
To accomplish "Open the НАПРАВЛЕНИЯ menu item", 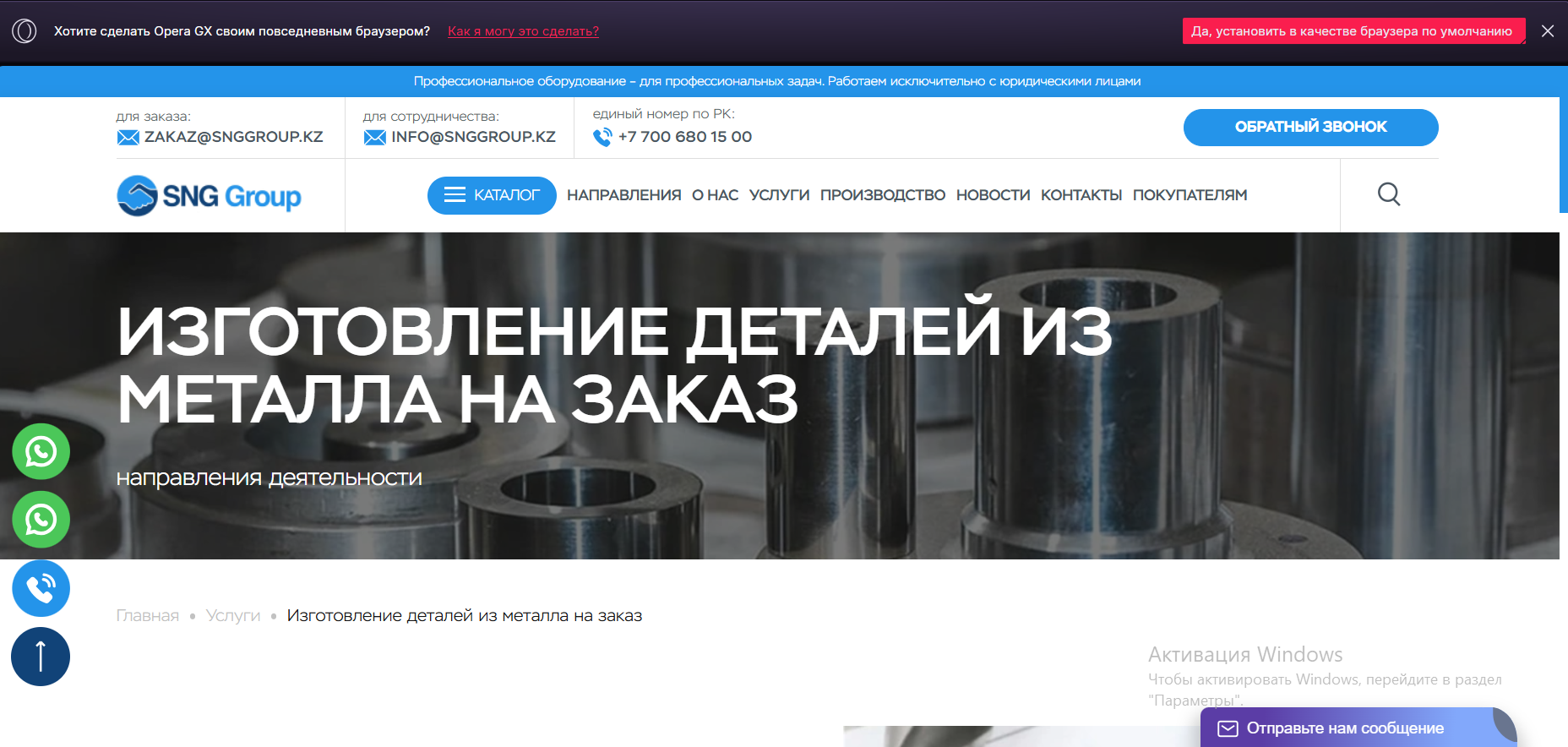I will click(623, 195).
